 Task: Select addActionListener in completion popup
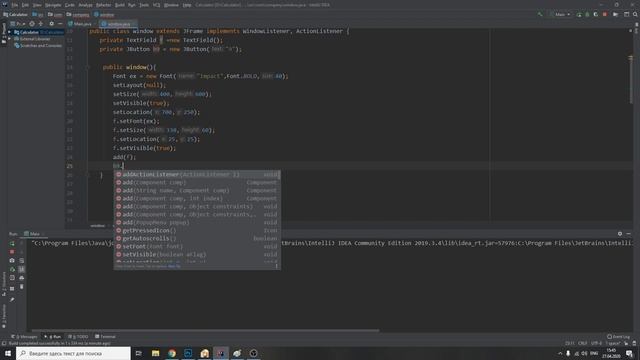click(x=197, y=174)
